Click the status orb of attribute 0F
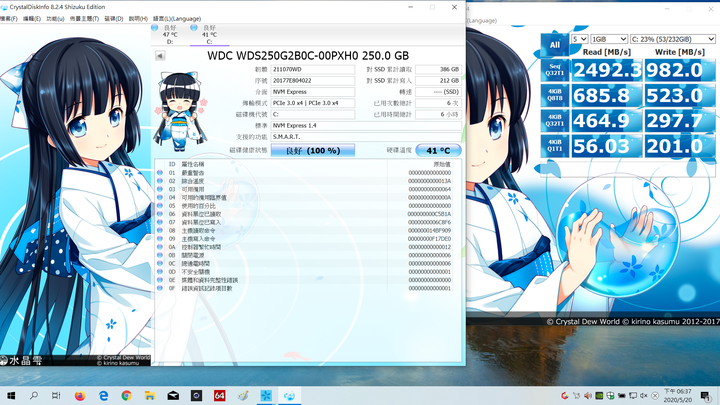Screen dimensions: 720x405 (x=160, y=288)
